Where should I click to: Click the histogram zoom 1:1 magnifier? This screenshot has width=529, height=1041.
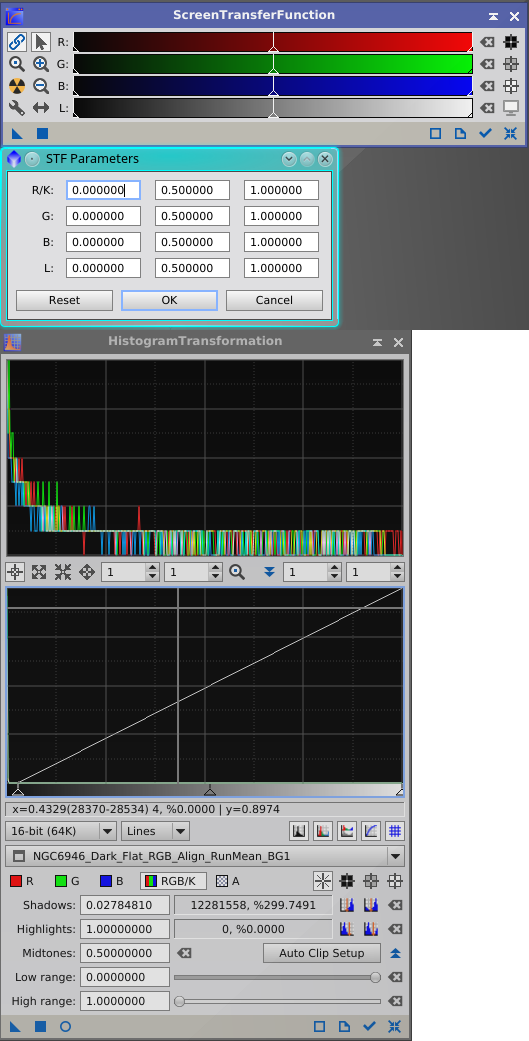point(237,572)
